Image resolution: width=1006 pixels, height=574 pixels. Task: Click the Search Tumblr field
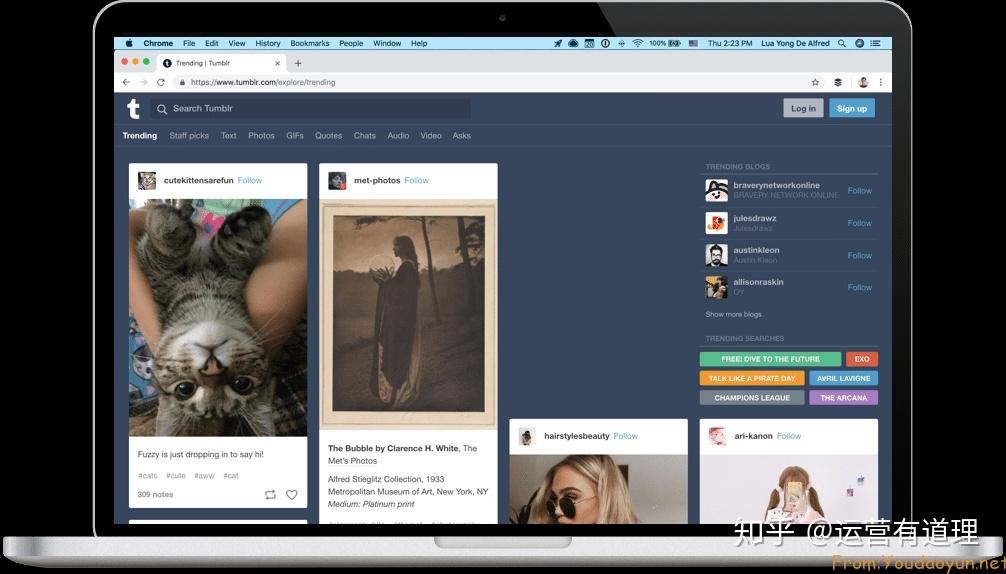311,108
